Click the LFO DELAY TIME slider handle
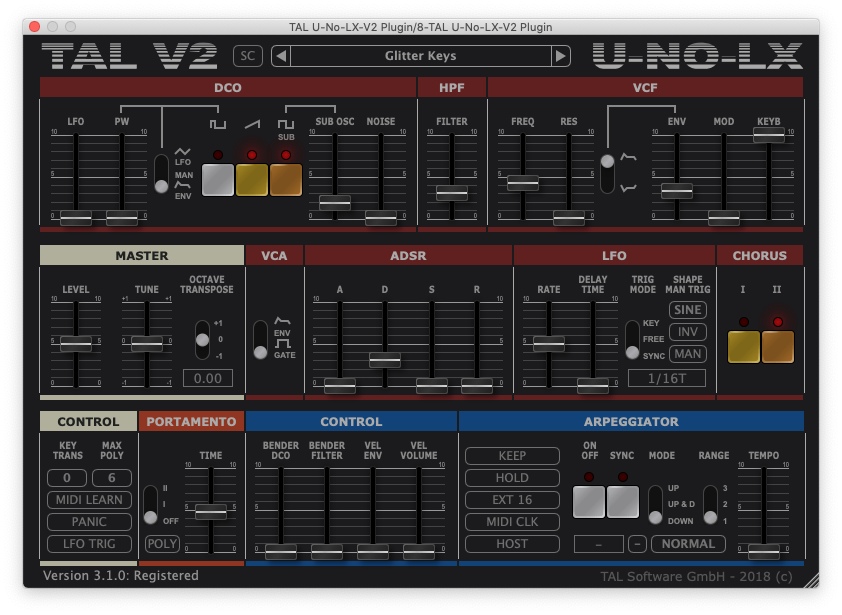 point(593,385)
